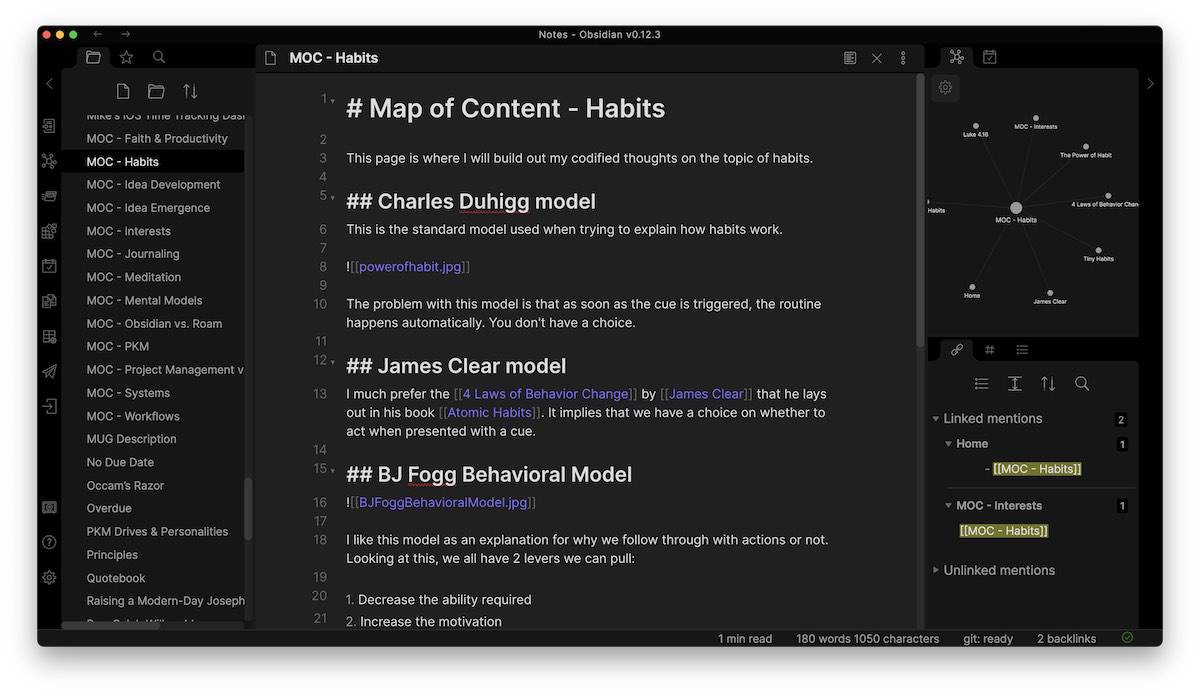Image resolution: width=1200 pixels, height=696 pixels.
Task: Switch to the calendar tab in right sidebar
Action: tap(989, 57)
